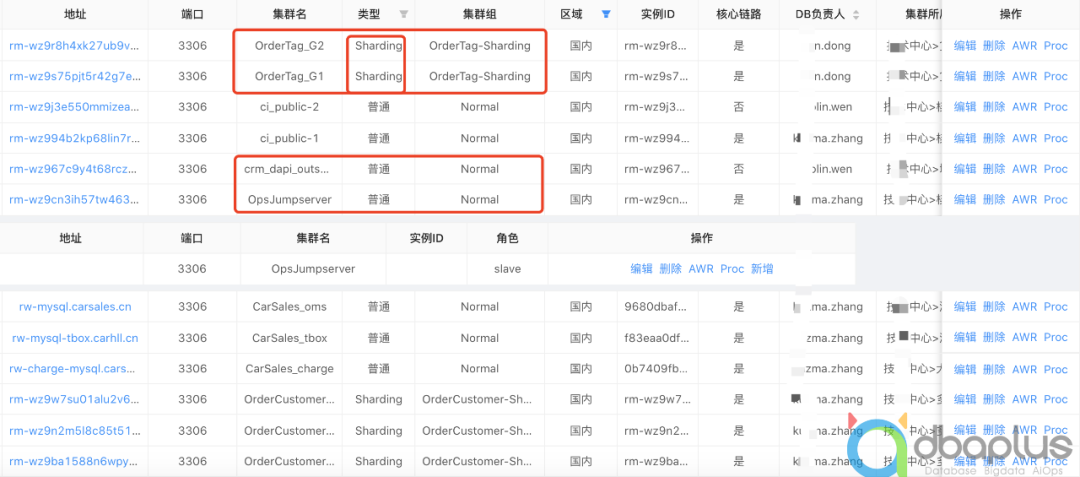Select instance ID f83eaa0df cell
This screenshot has height=477, width=1080.
[655, 338]
